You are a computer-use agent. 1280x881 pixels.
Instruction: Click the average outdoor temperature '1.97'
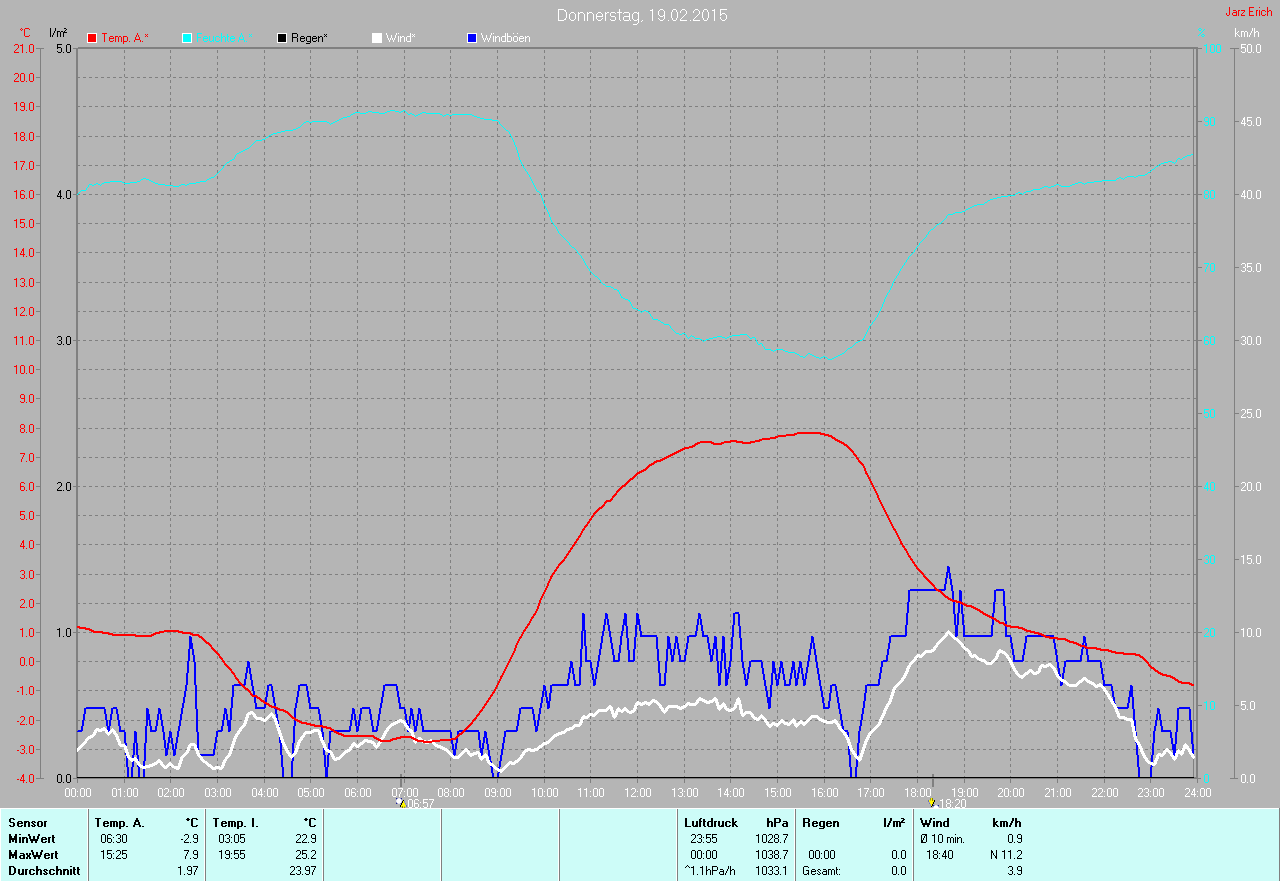(x=187, y=871)
